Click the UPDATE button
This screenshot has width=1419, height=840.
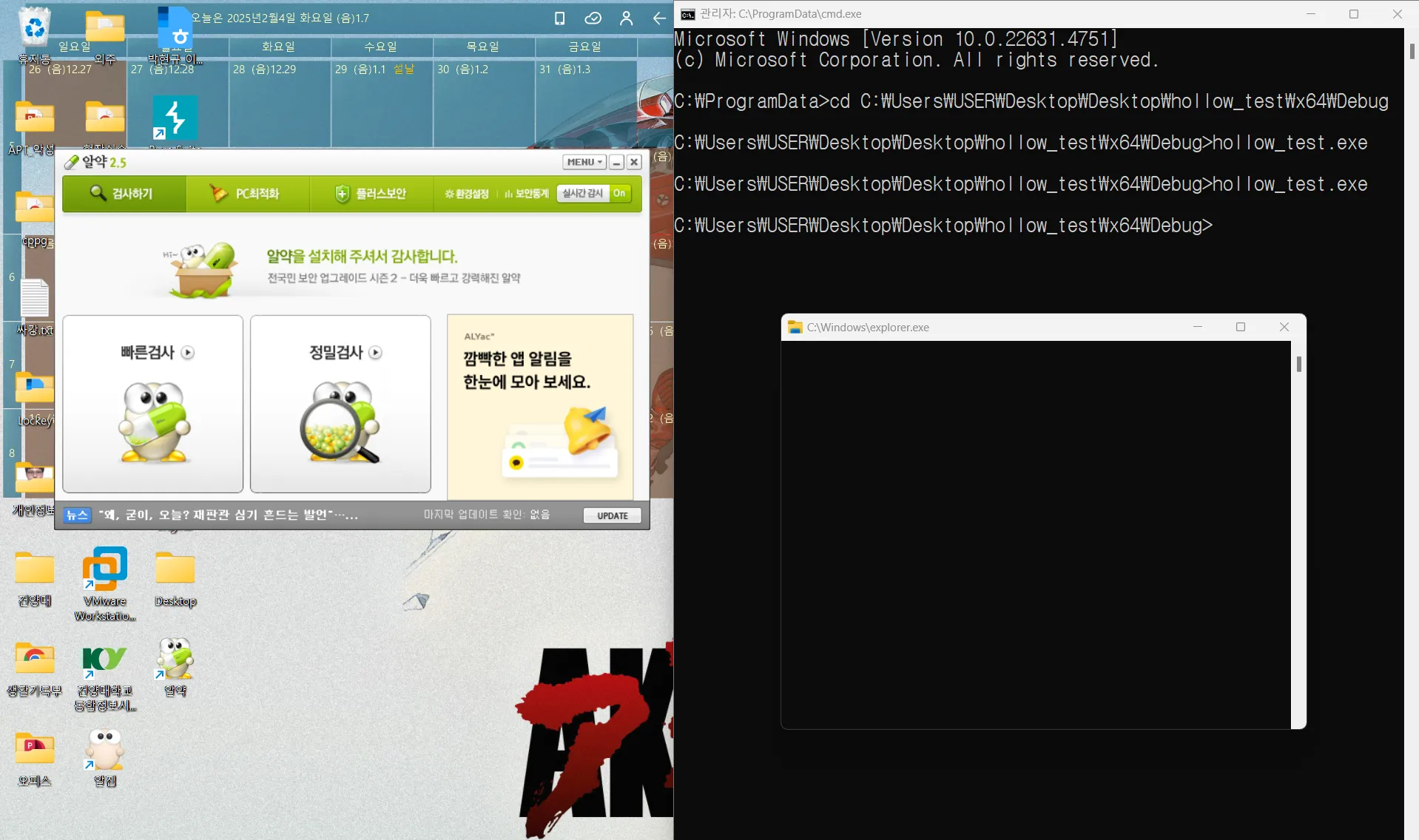click(612, 515)
